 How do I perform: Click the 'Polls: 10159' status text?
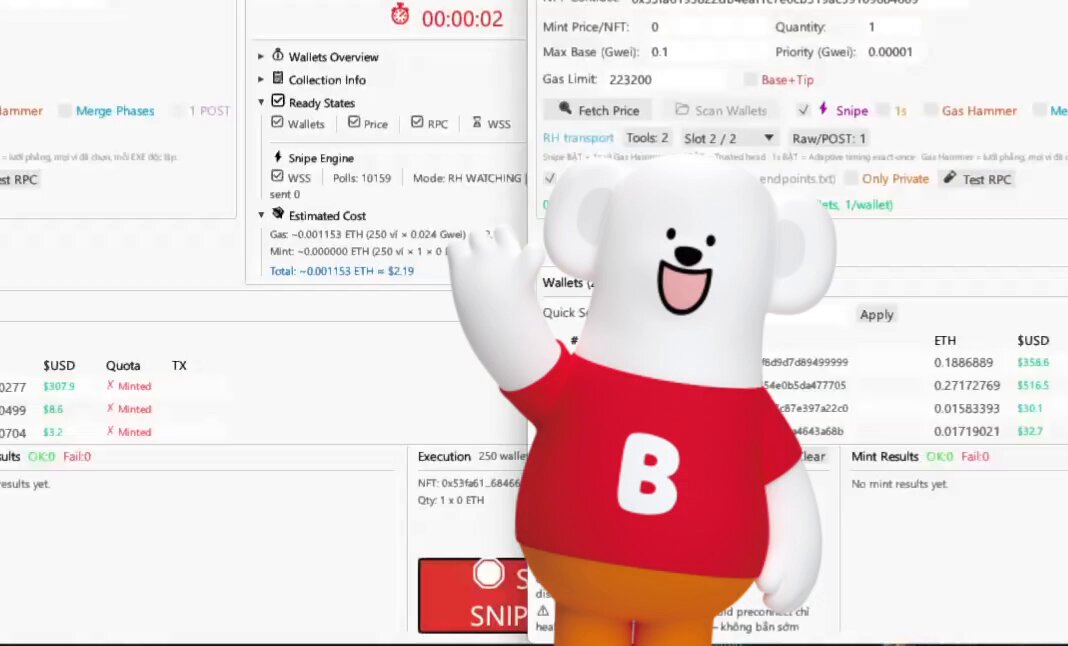point(362,178)
